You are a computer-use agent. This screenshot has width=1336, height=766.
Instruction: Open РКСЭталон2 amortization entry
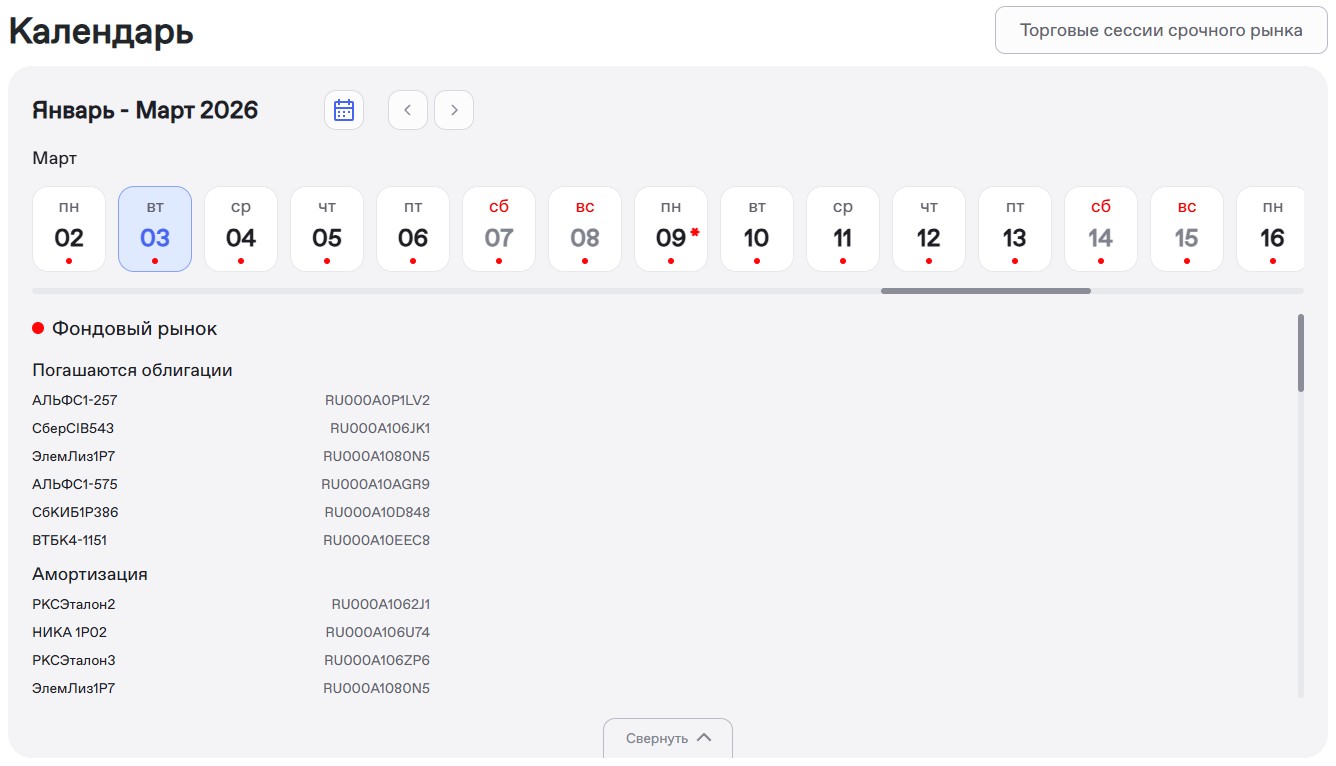point(74,604)
